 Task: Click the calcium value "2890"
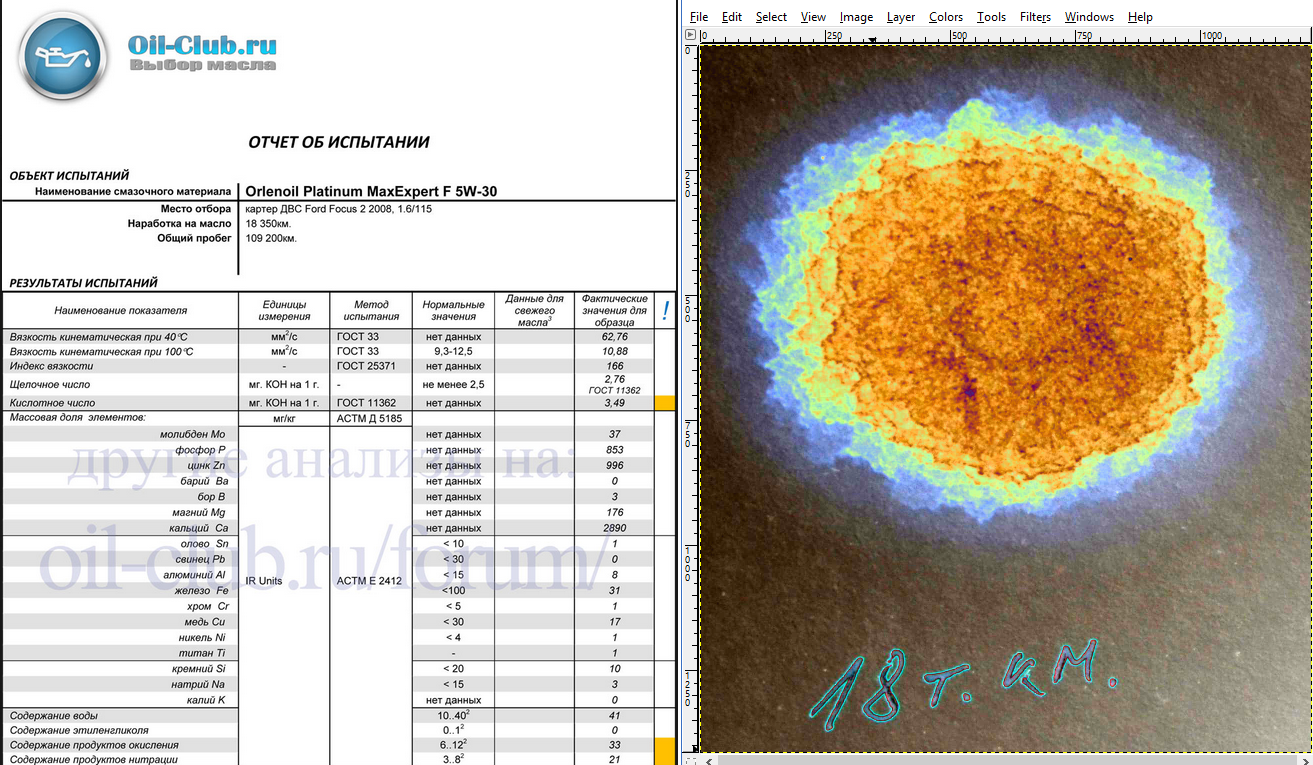615,528
